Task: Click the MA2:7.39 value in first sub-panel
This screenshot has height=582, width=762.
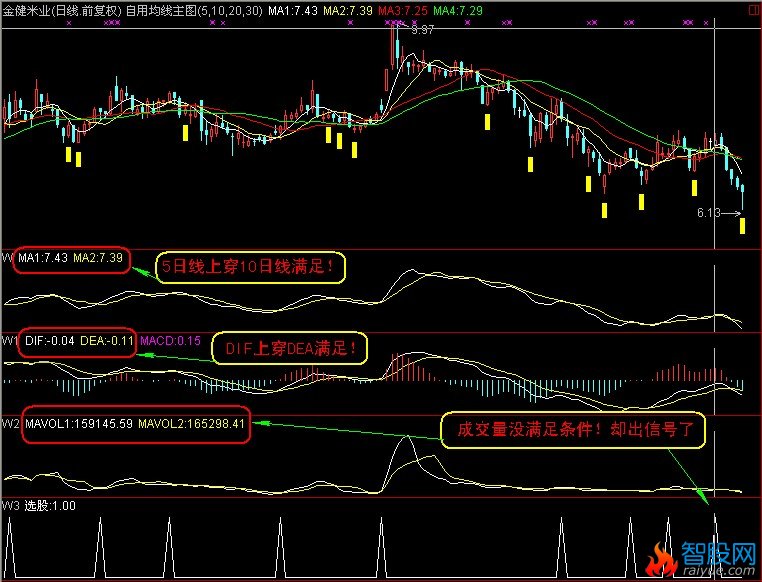Action: pyautogui.click(x=98, y=257)
